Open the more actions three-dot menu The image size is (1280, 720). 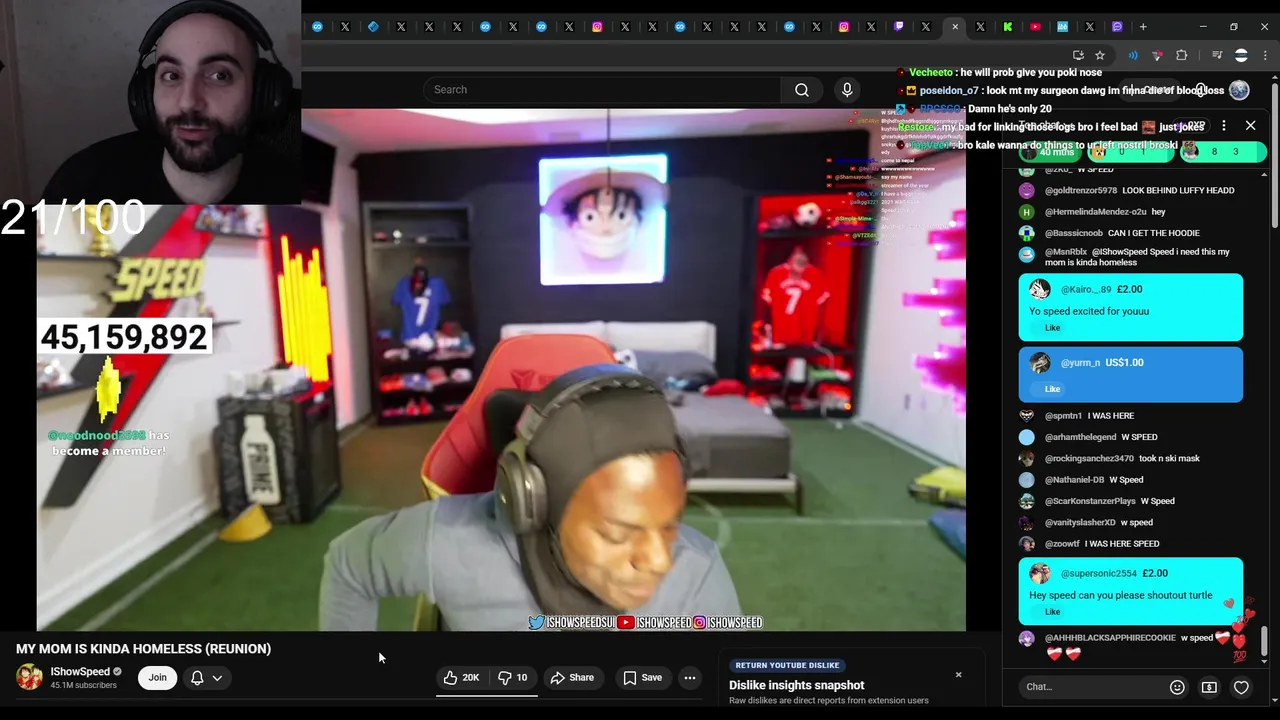click(x=689, y=678)
